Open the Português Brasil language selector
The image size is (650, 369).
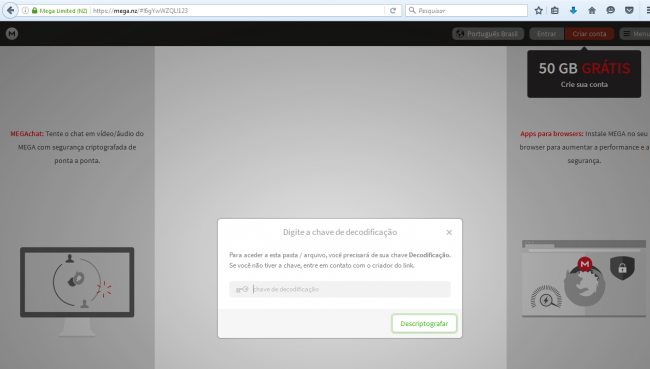(x=488, y=34)
